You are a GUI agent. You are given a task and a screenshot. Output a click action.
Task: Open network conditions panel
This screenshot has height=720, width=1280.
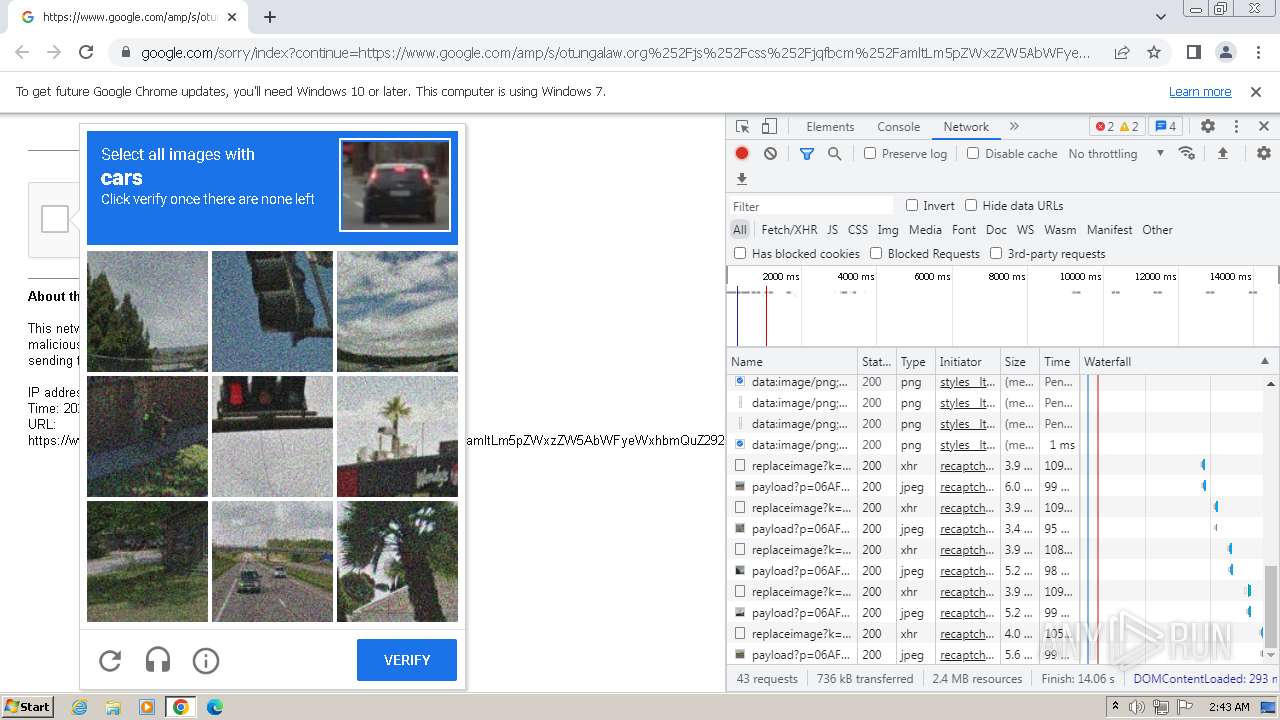coord(1187,153)
